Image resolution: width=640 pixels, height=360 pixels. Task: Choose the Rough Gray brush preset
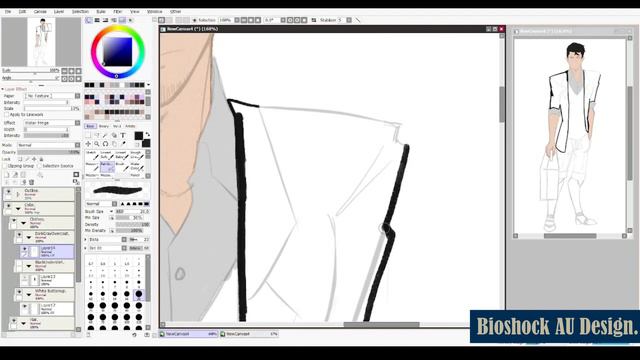pos(136,155)
